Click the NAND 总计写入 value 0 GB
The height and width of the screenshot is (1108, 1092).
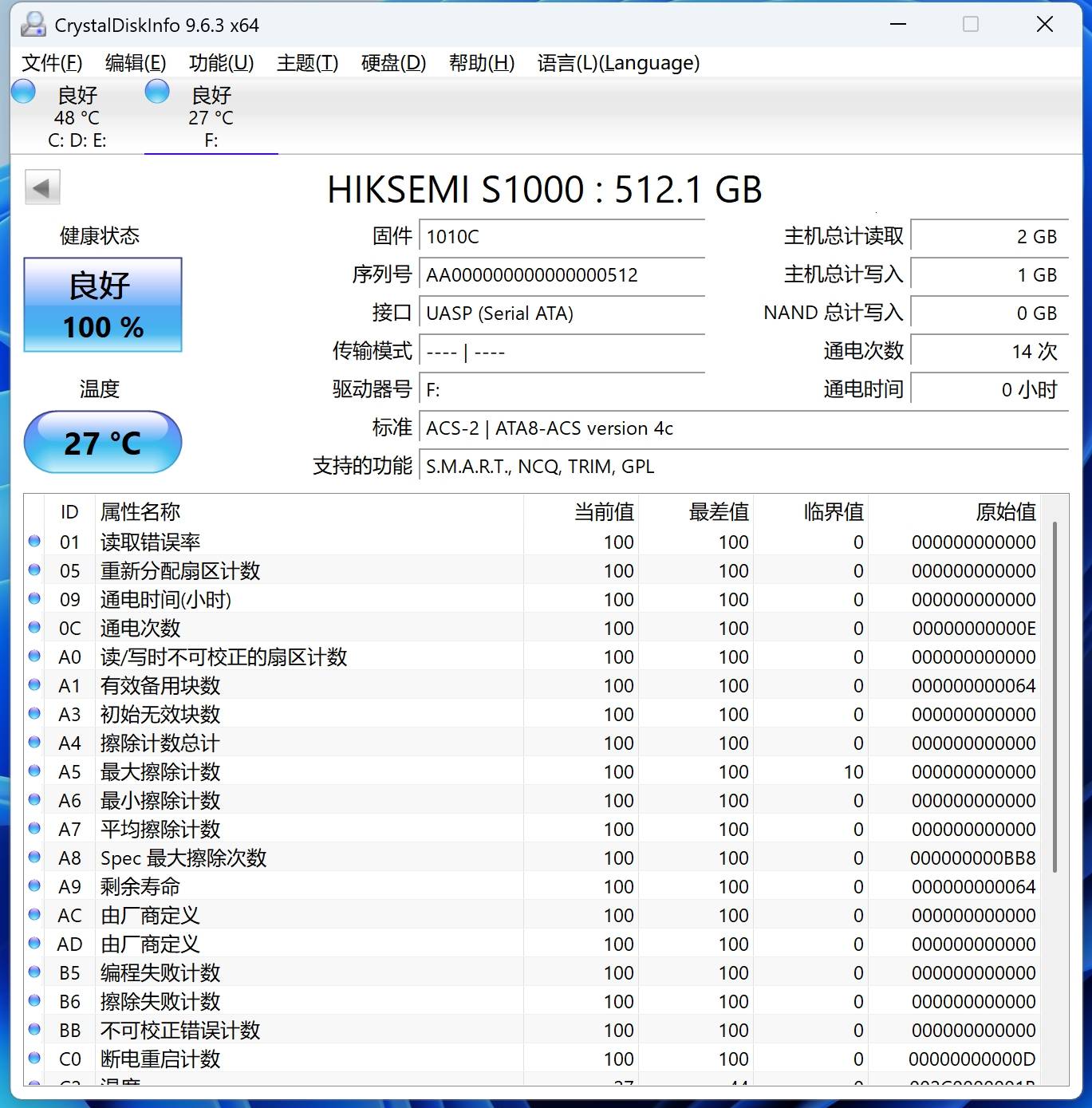pos(989,313)
